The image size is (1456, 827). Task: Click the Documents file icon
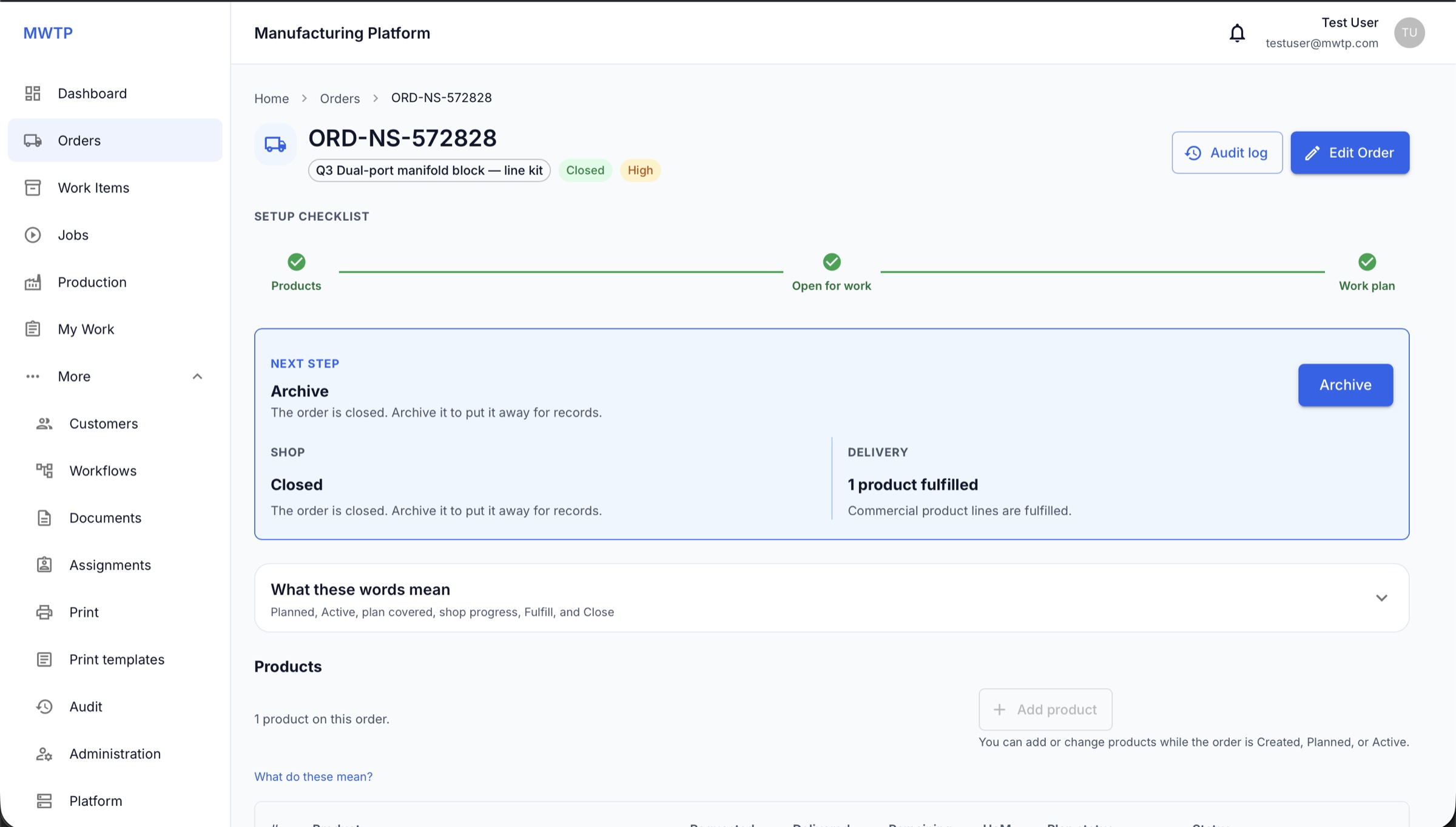44,518
